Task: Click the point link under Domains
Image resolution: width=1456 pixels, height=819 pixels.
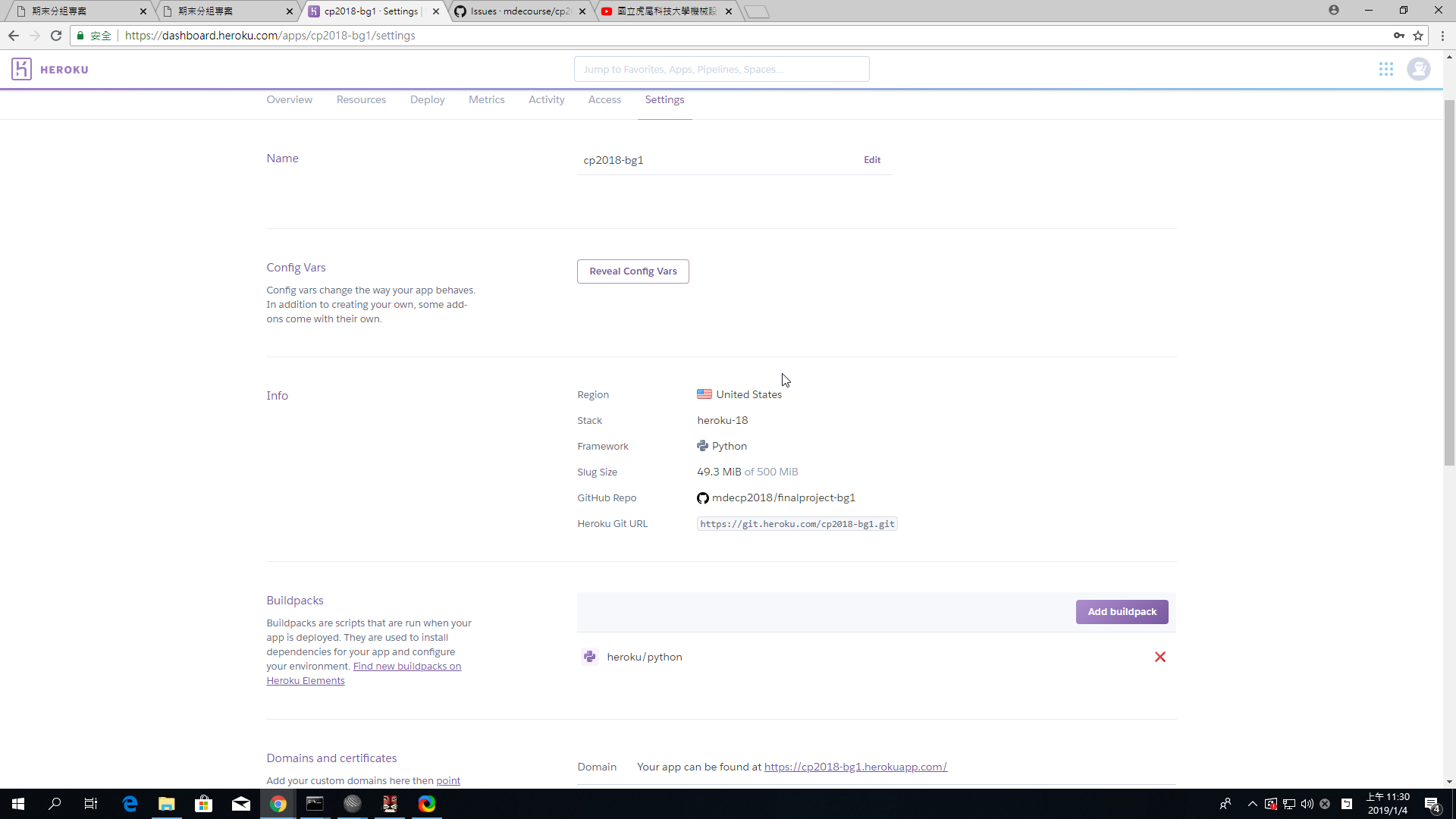Action: click(x=448, y=780)
